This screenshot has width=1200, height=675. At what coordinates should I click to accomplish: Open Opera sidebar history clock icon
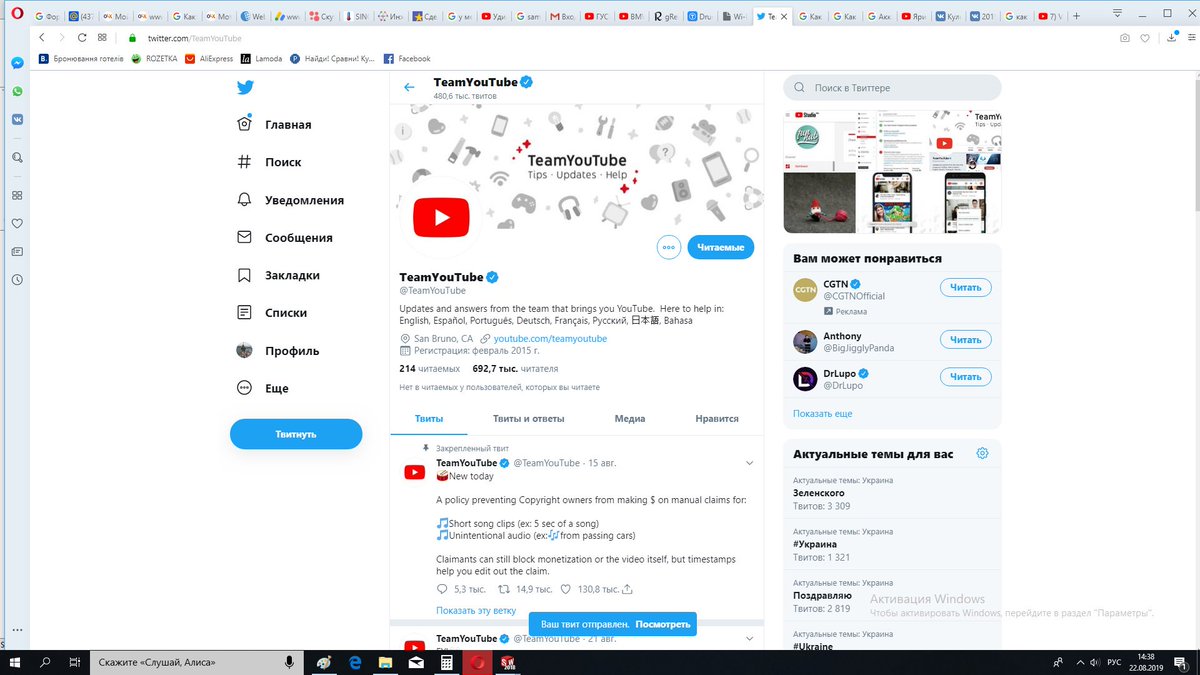coord(17,280)
